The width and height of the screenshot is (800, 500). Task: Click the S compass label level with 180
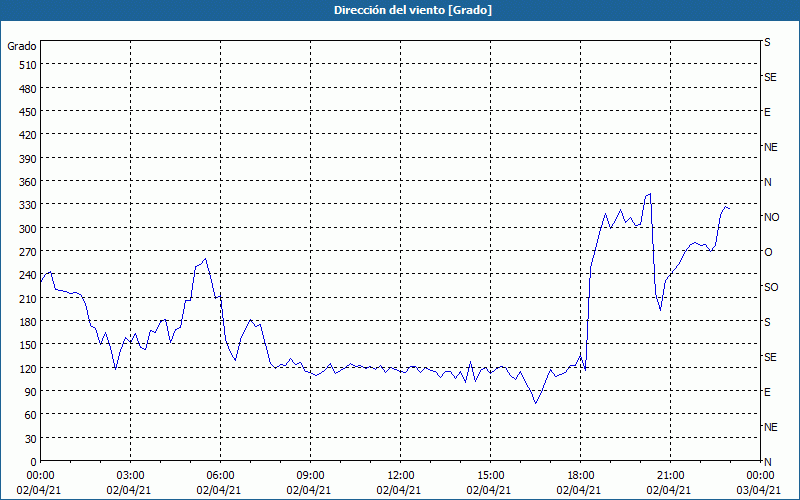click(767, 322)
